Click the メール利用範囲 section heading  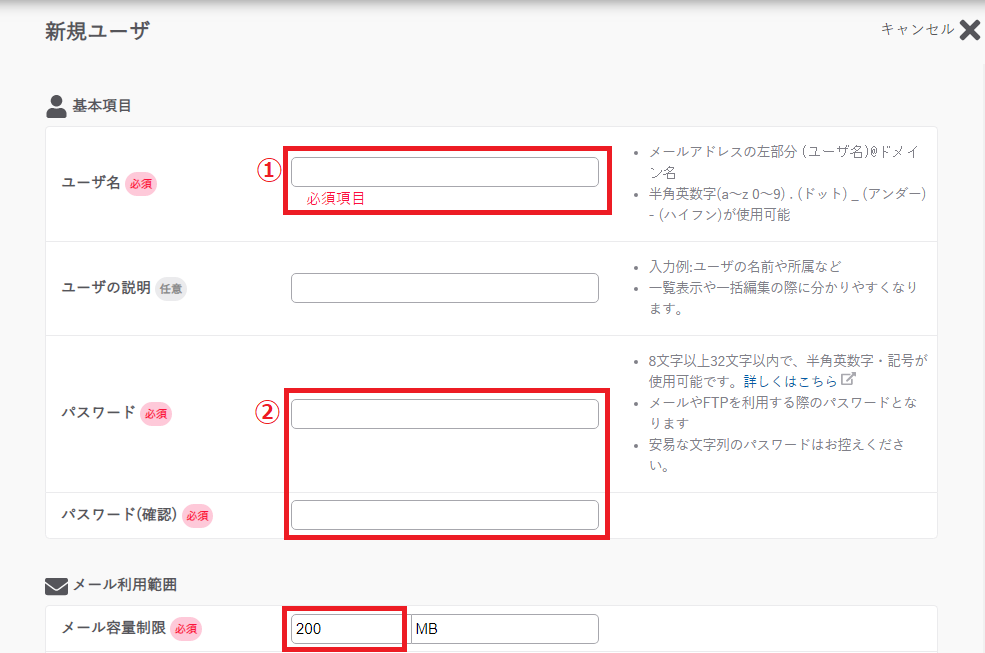125,584
